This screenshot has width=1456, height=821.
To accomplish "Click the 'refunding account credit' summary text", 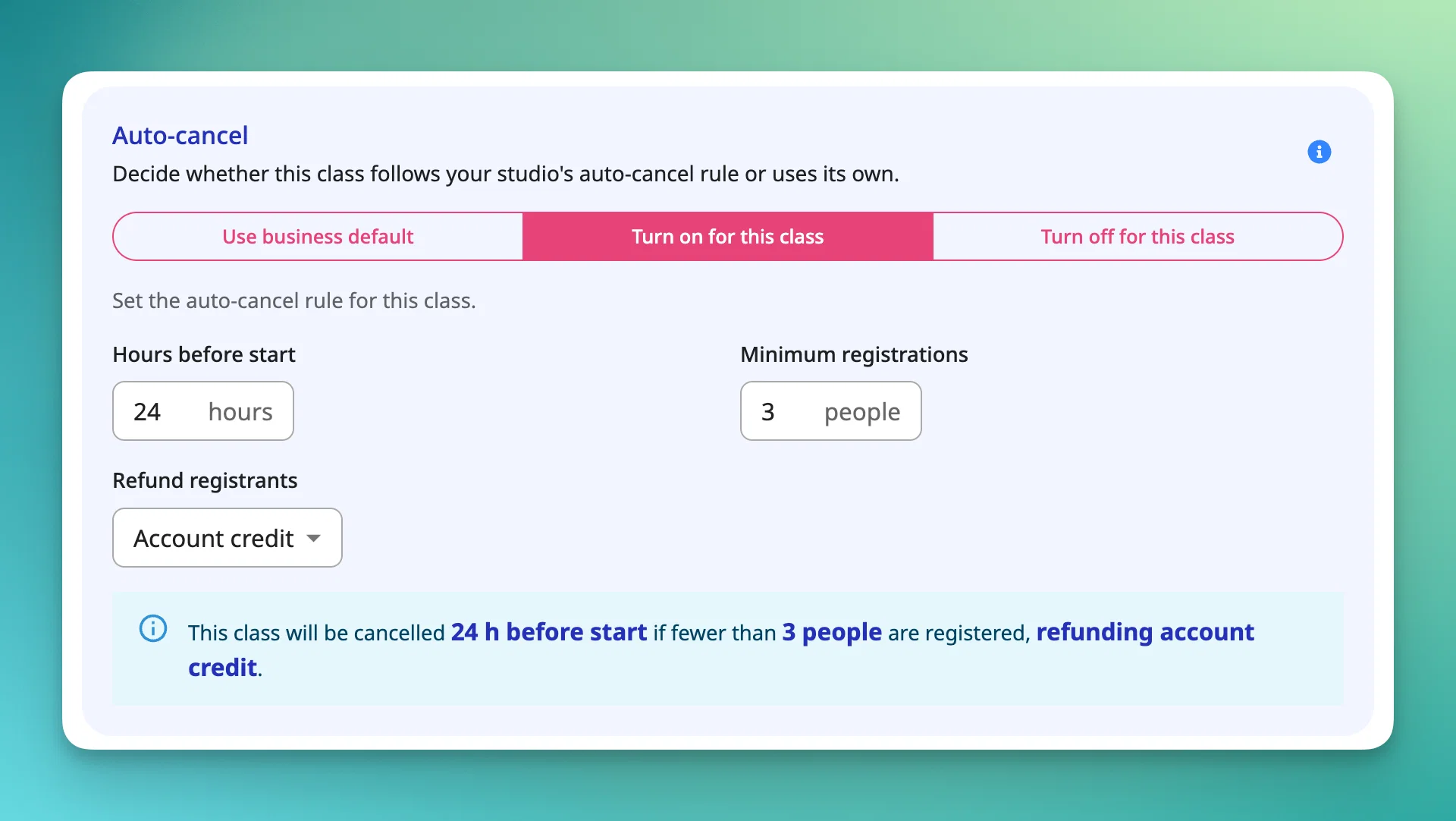I will tap(721, 650).
